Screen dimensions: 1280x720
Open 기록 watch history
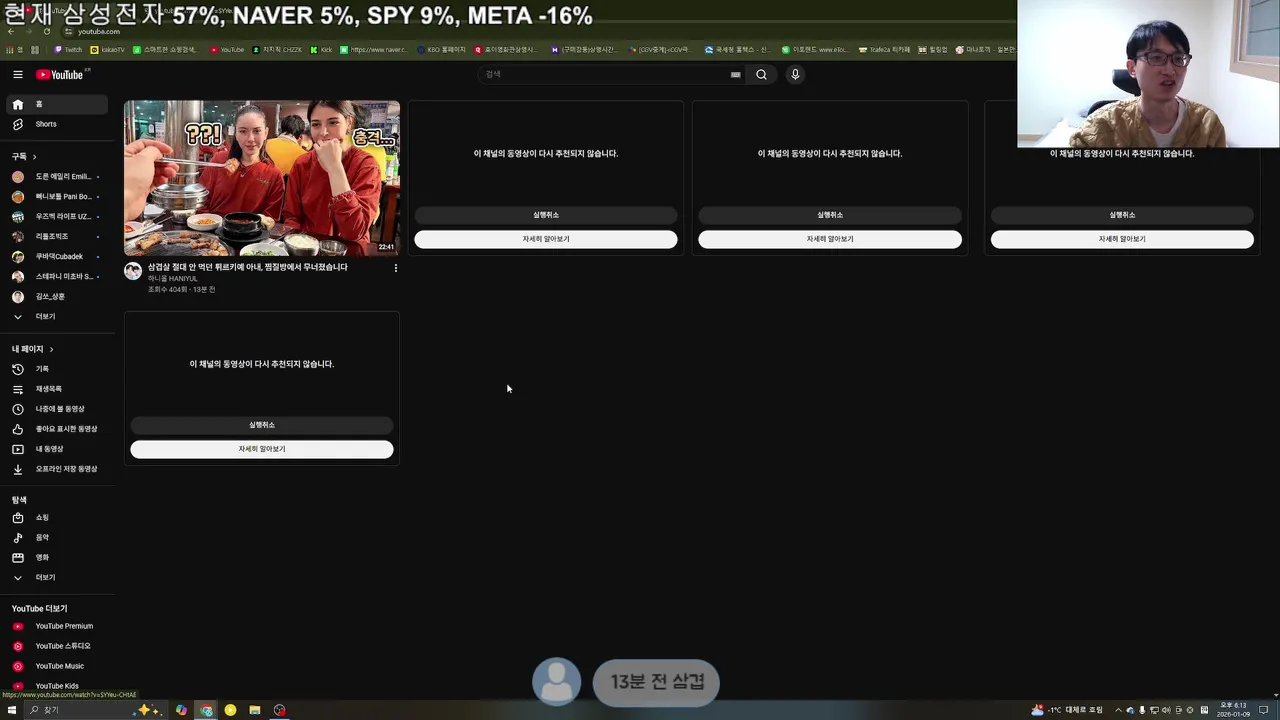pyautogui.click(x=56, y=369)
